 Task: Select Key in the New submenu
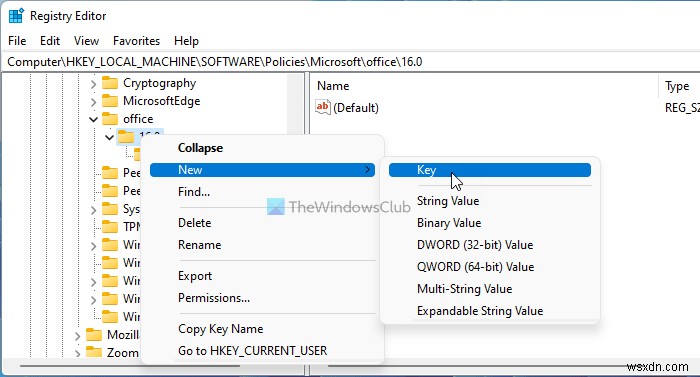pyautogui.click(x=490, y=170)
